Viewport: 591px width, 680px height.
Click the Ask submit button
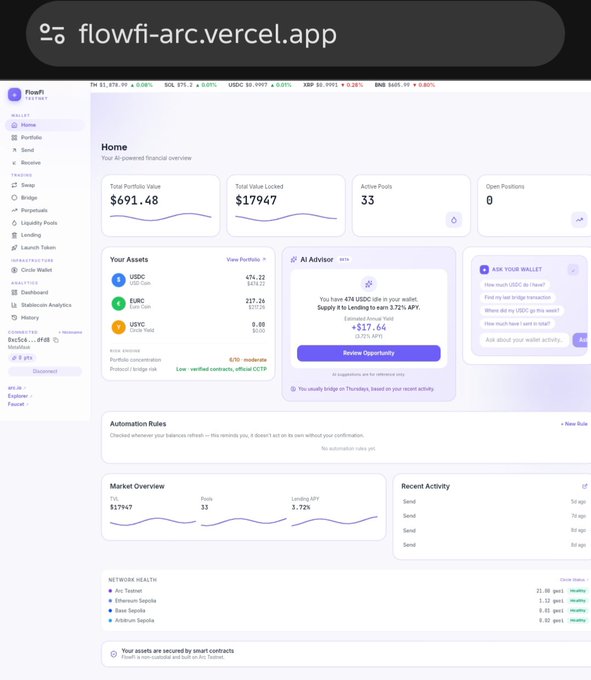click(x=581, y=340)
